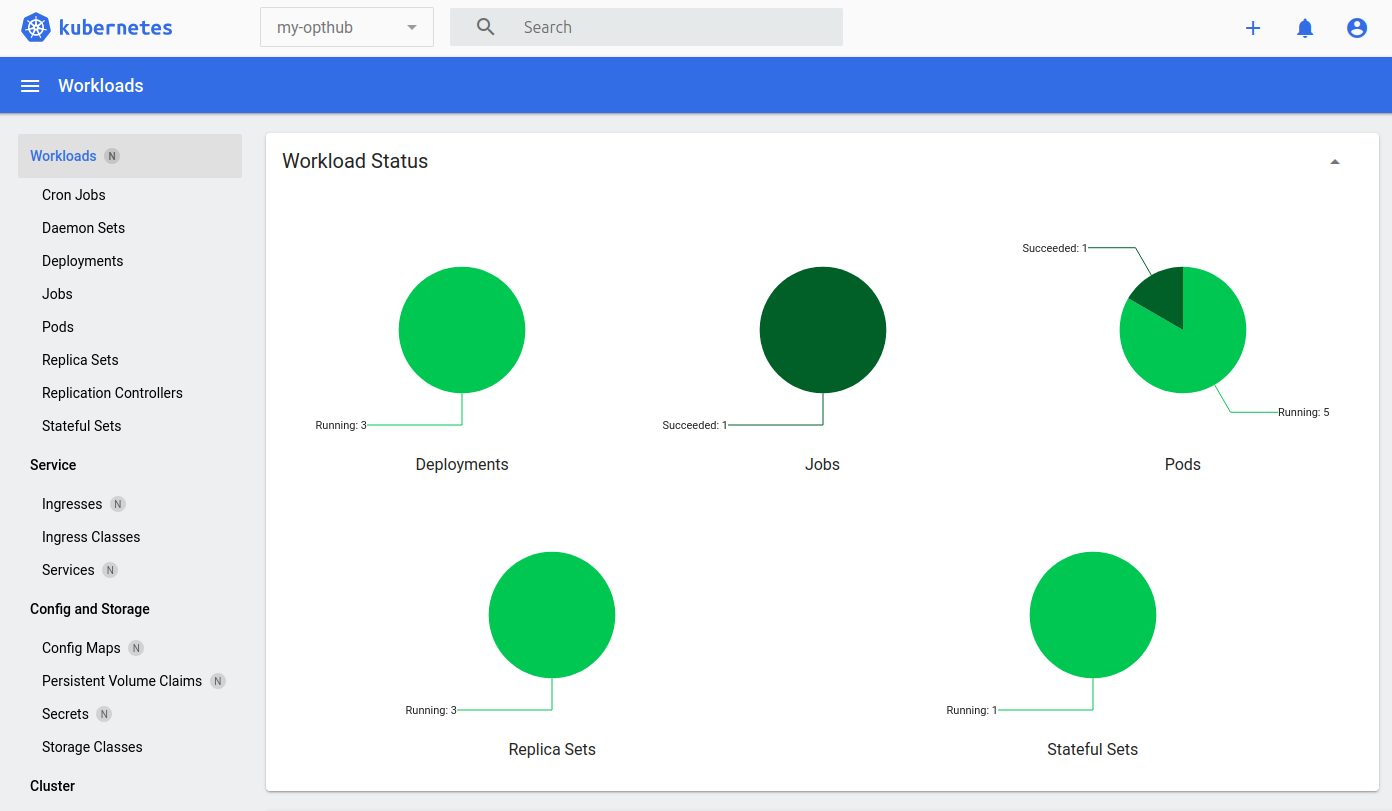Screen dimensions: 1392x811
Task: Open Persistent Volume Claims in sidebar
Action: (x=122, y=681)
